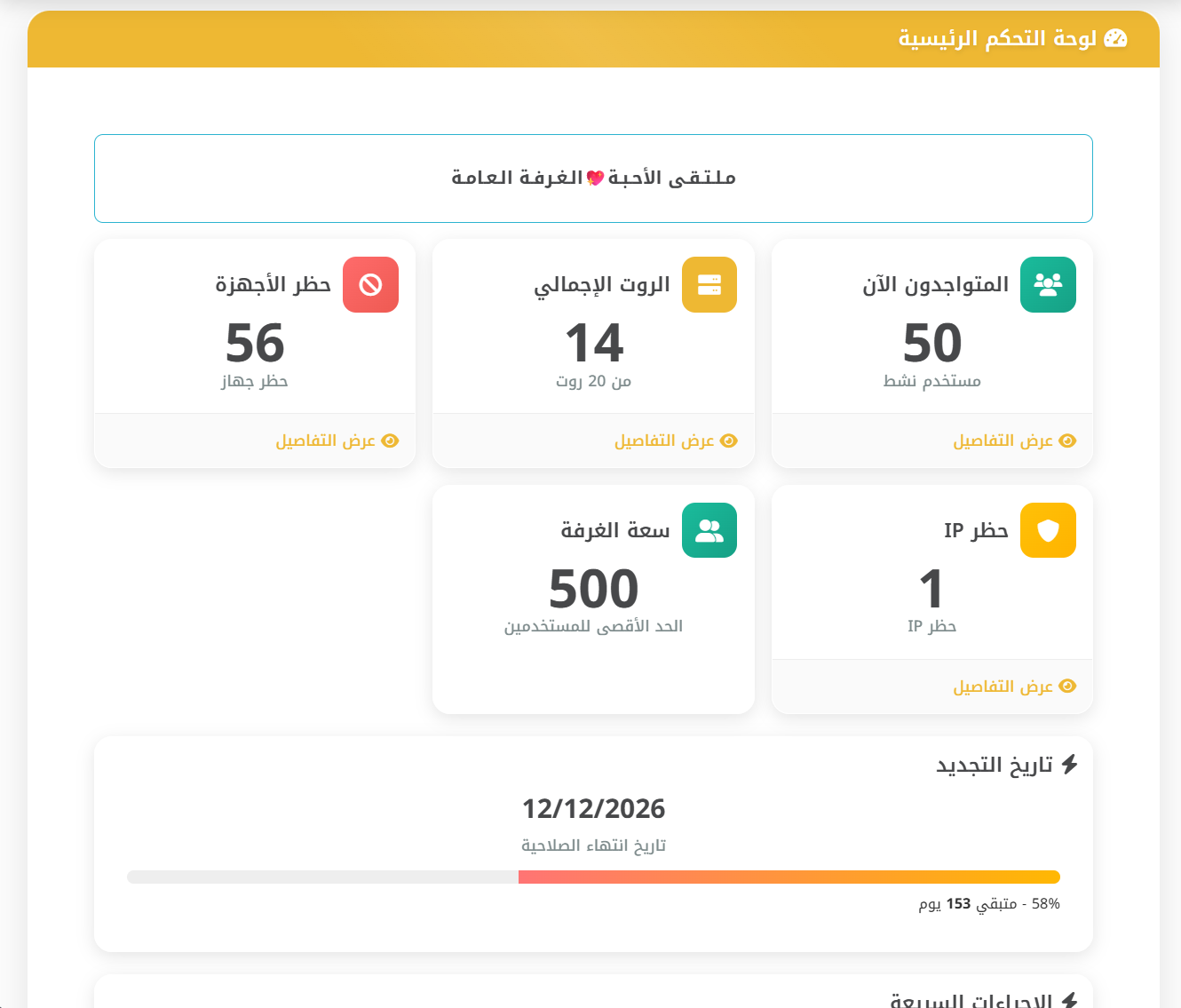
Task: Click the bolt icon beside الإجراءات السريعة
Action: coord(1069,1001)
